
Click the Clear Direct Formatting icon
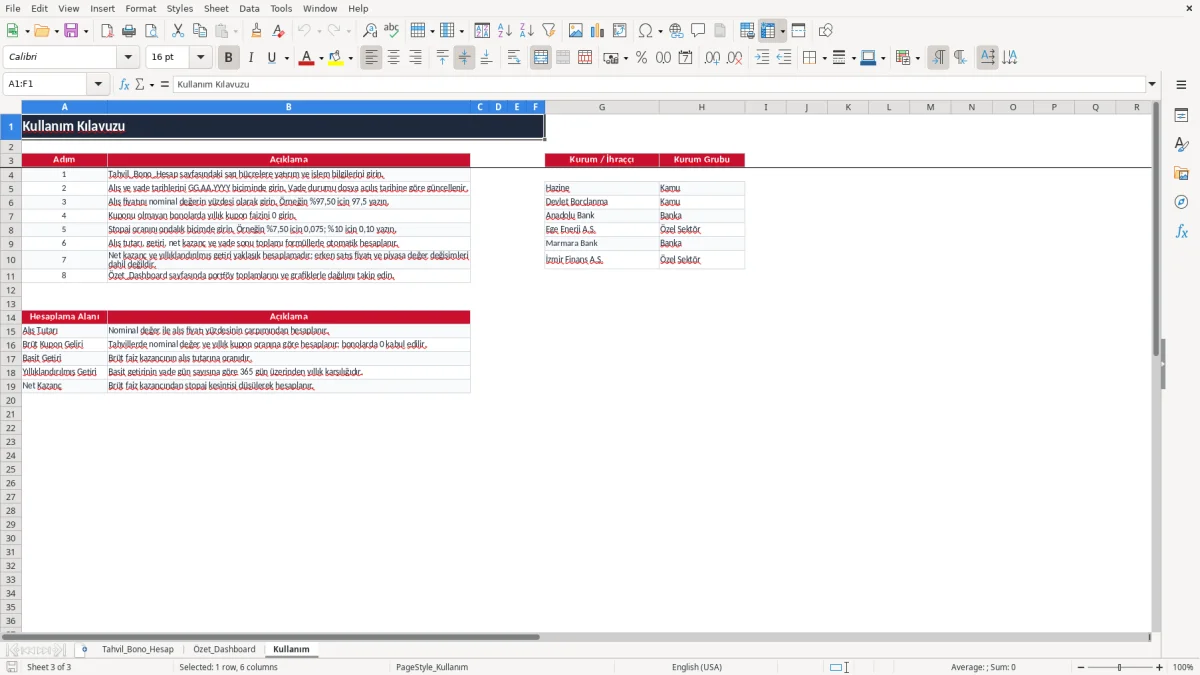tap(281, 31)
